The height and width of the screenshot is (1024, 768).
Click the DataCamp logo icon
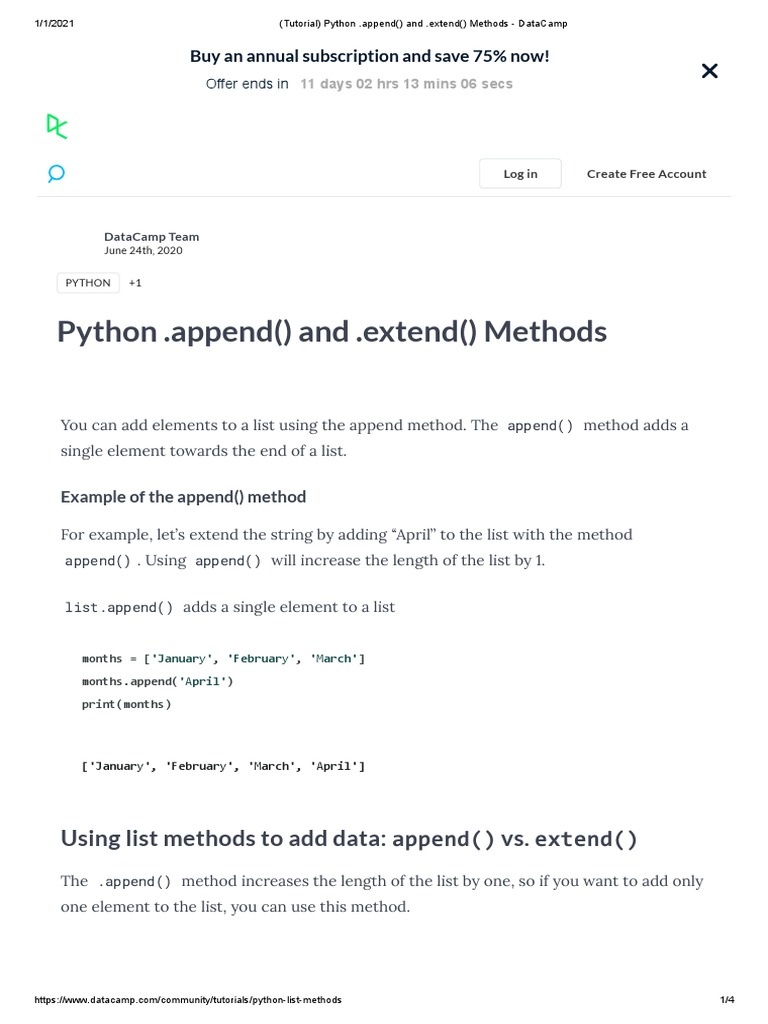[57, 126]
